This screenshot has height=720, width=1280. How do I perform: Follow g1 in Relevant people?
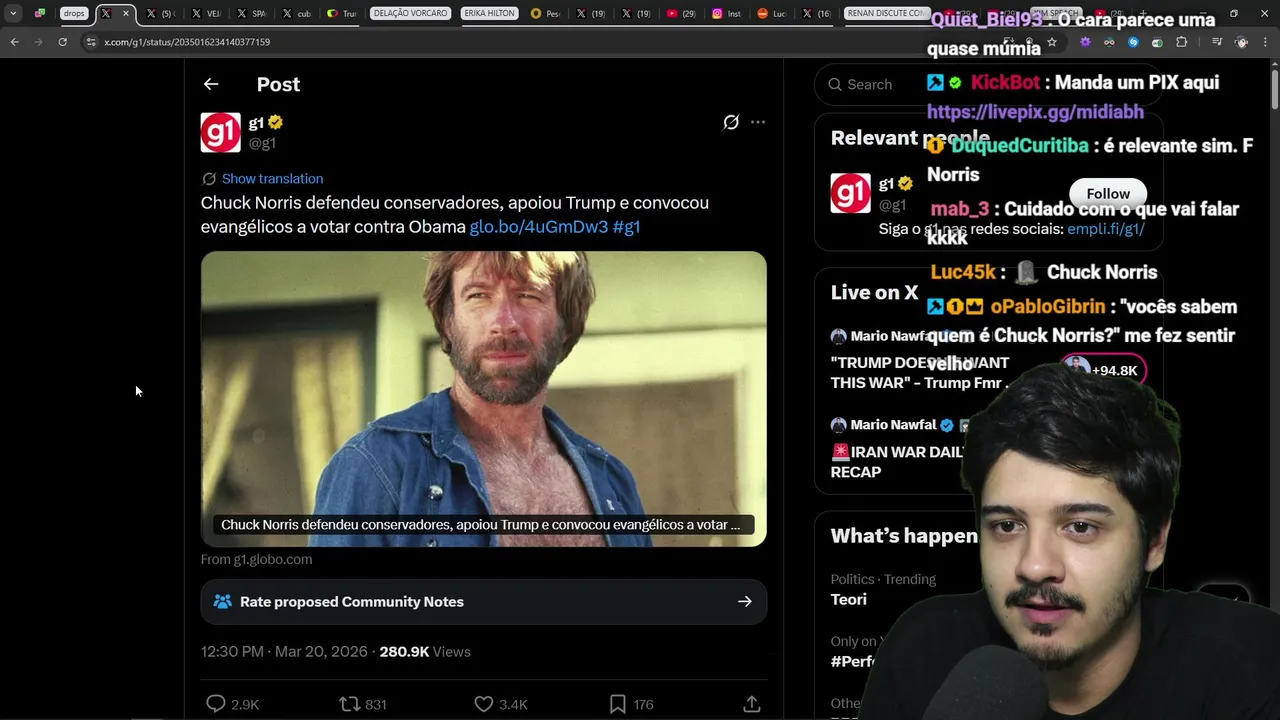click(x=1108, y=194)
